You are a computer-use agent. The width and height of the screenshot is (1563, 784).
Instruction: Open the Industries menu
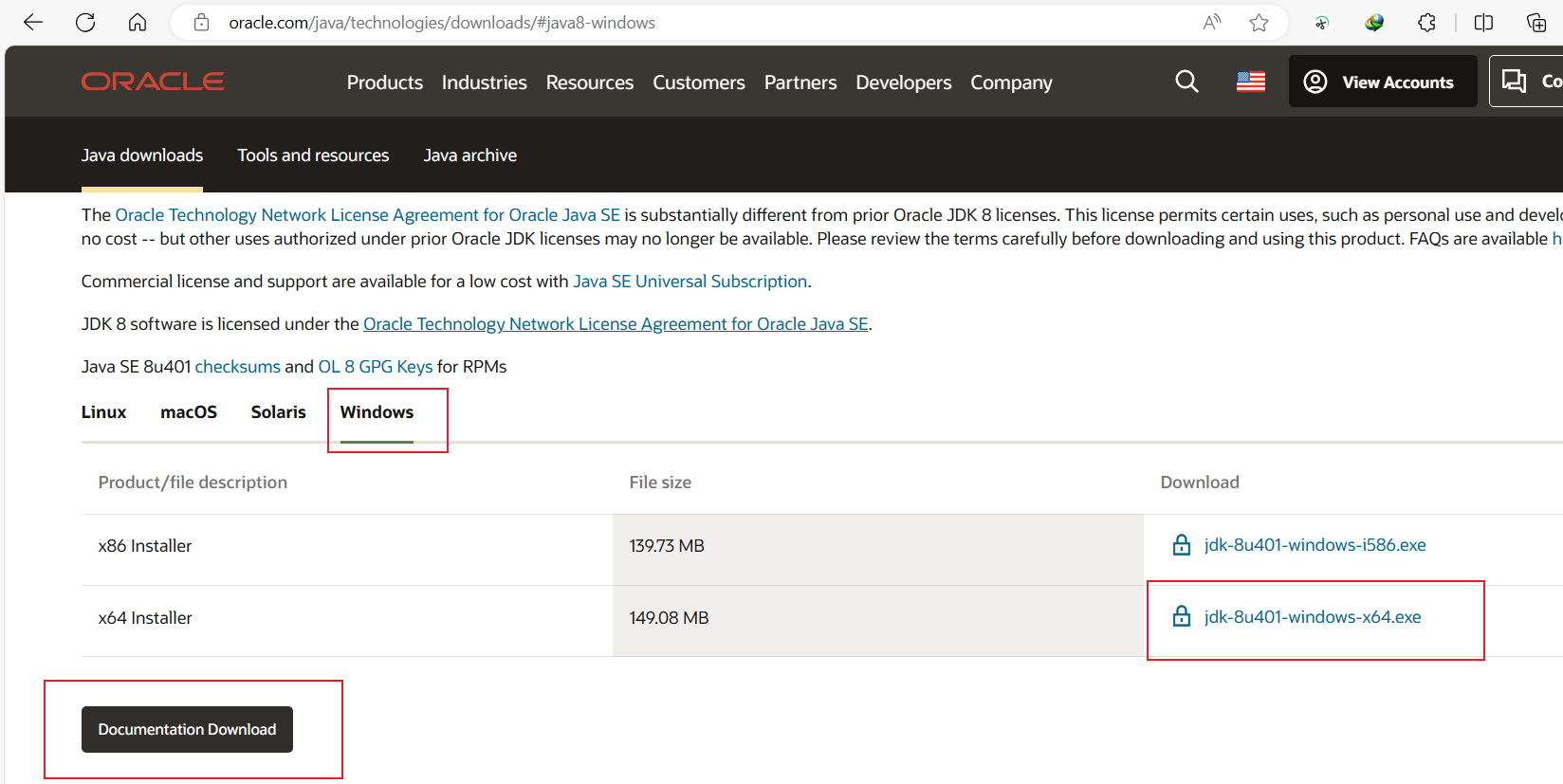click(485, 82)
